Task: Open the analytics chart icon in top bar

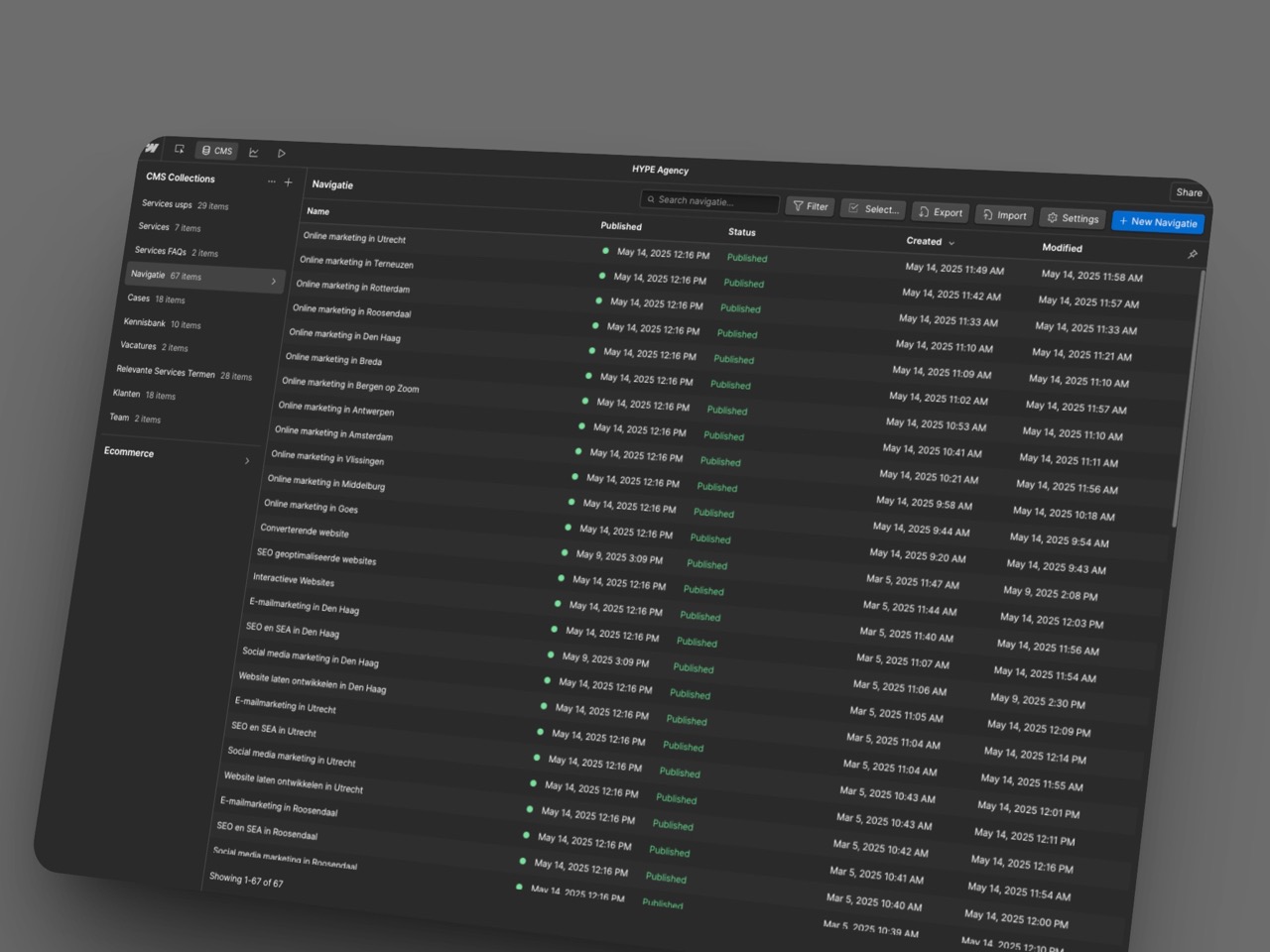Action: click(x=254, y=152)
